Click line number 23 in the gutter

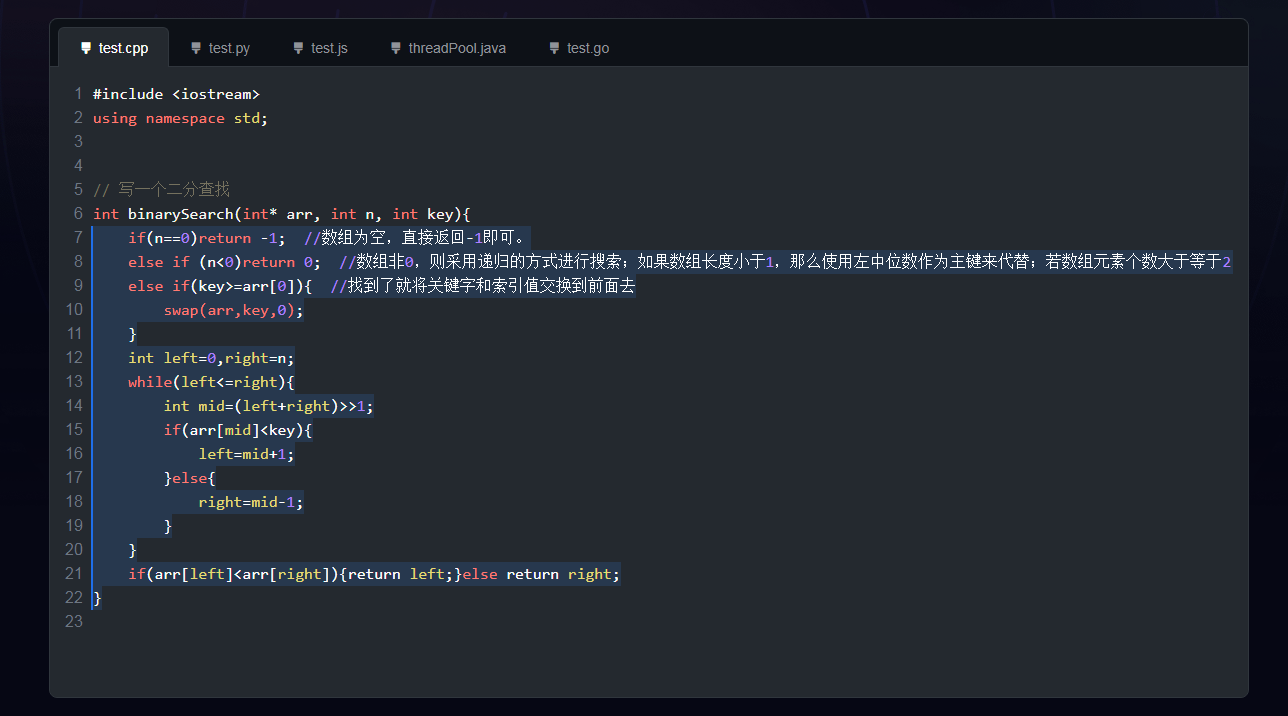pyautogui.click(x=74, y=622)
